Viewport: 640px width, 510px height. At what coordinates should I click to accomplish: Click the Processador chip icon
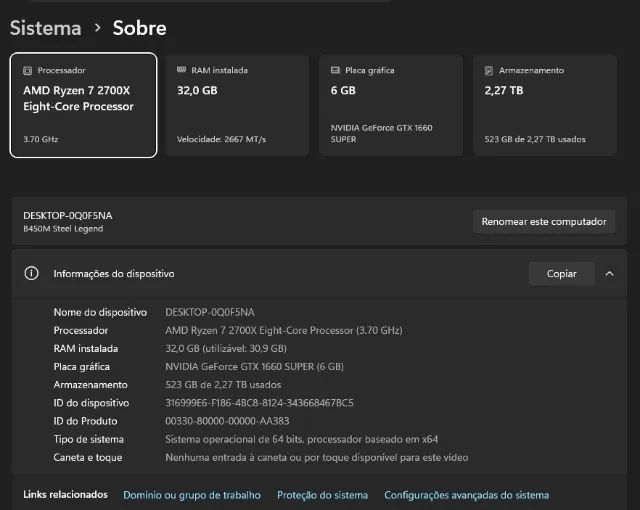point(27,71)
